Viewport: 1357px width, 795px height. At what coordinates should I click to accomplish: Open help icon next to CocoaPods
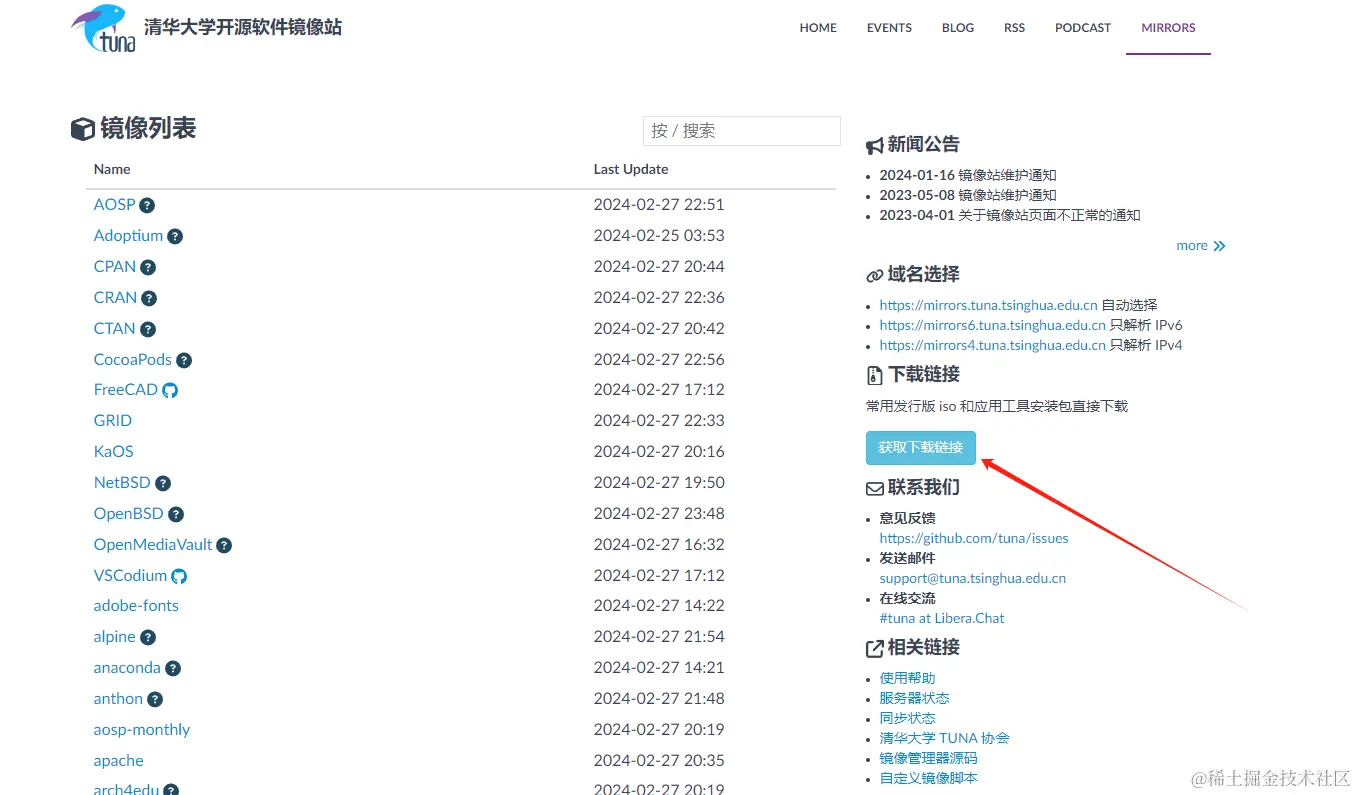click(x=184, y=360)
